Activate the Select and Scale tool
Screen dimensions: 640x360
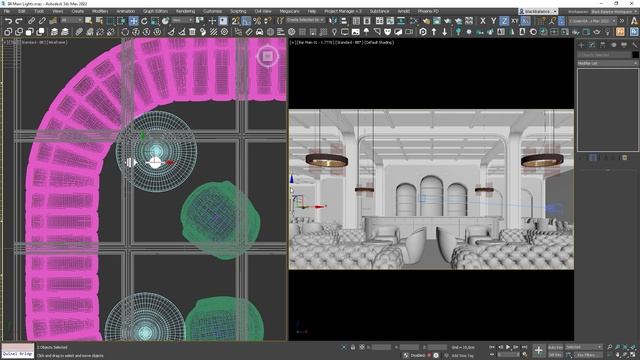(x=155, y=21)
